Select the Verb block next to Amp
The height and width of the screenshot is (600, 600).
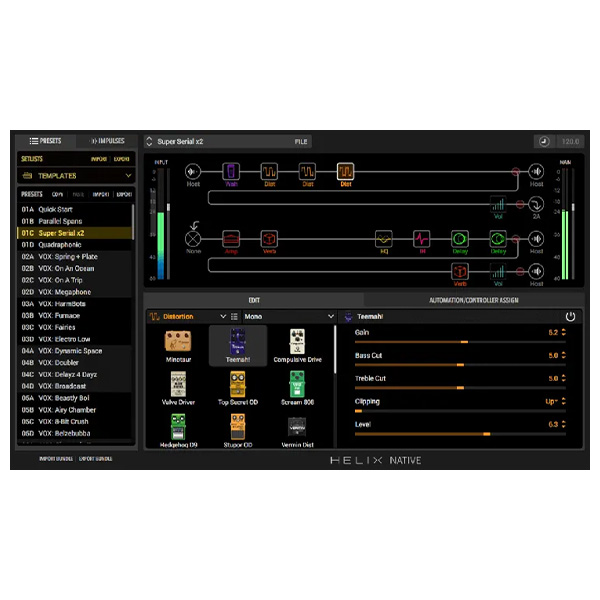(269, 239)
